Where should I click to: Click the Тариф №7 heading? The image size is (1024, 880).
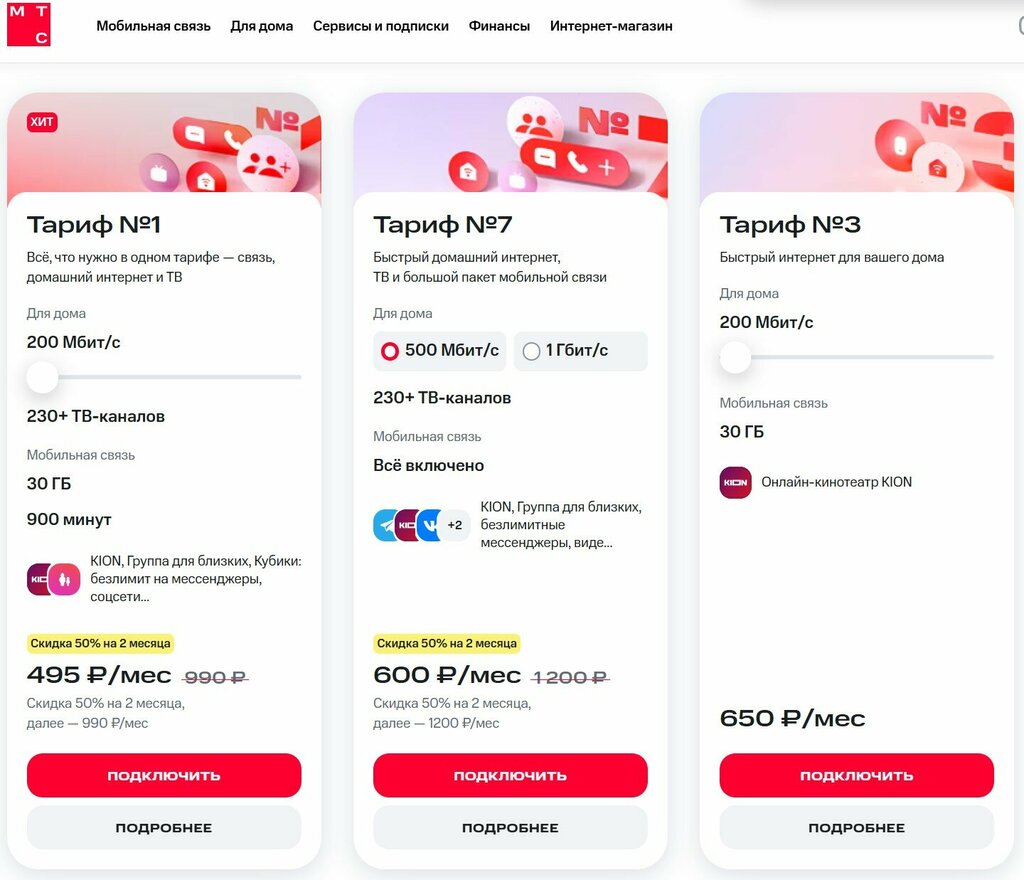click(443, 224)
